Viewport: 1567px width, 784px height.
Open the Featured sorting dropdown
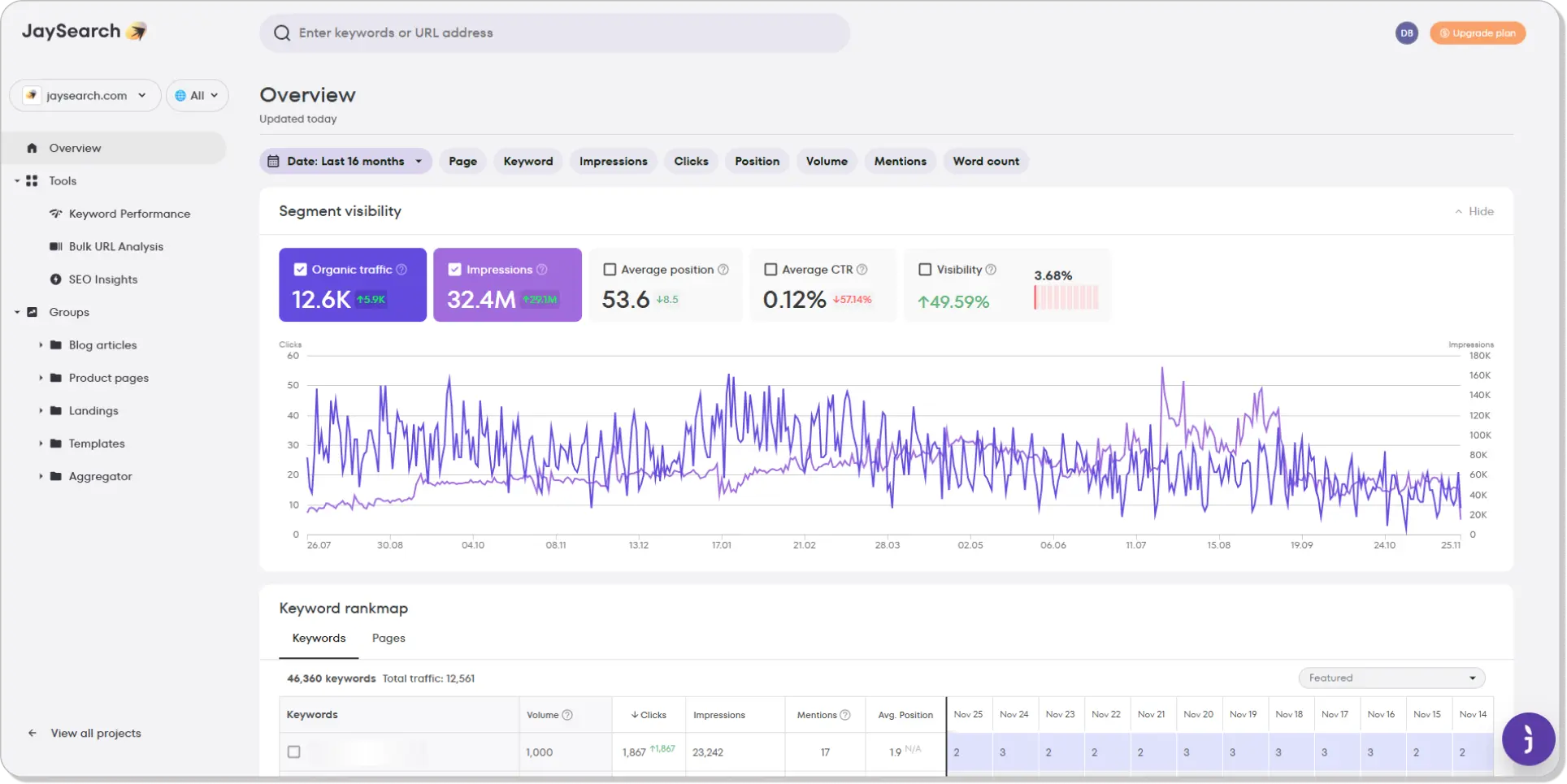1391,678
